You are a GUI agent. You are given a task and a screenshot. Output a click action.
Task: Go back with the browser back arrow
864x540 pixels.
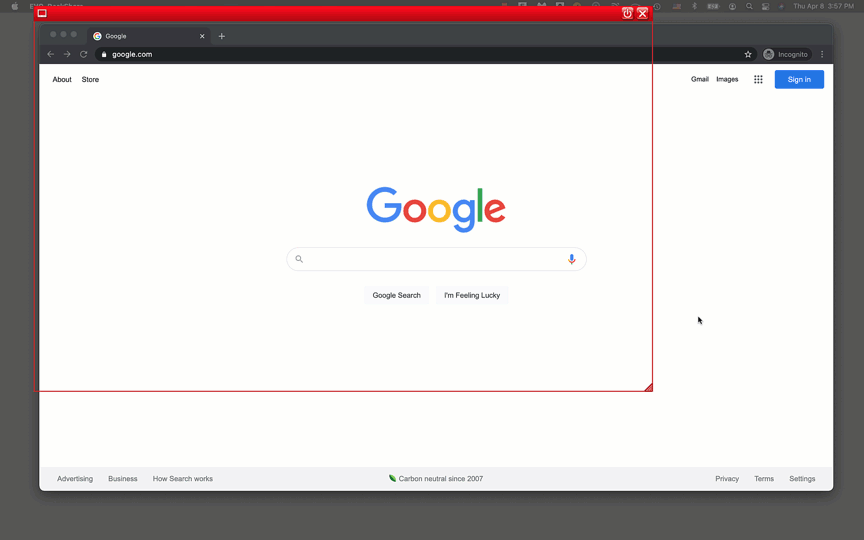(51, 54)
